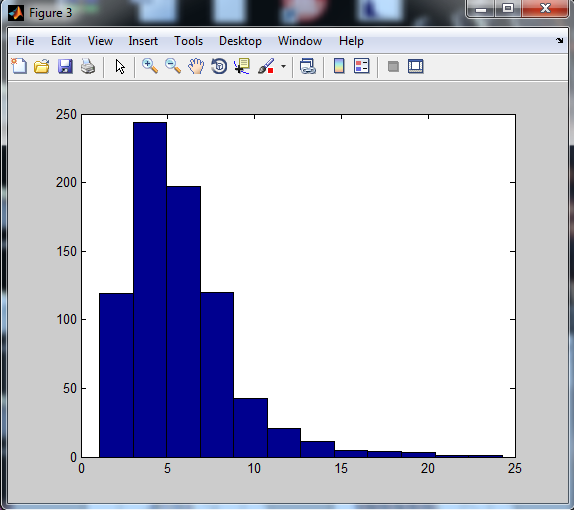The width and height of the screenshot is (574, 510).
Task: Activate the Zoom In magnifier
Action: [x=150, y=67]
